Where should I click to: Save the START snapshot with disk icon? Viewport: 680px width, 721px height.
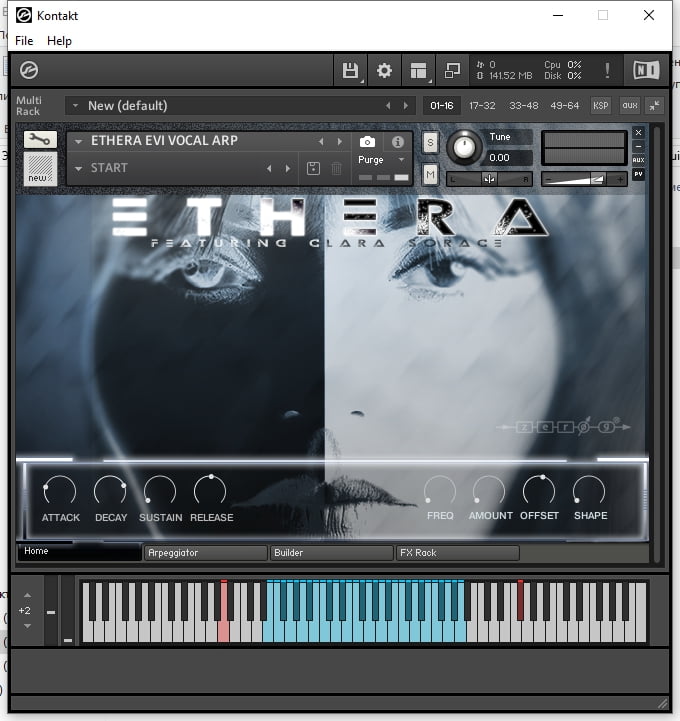314,168
